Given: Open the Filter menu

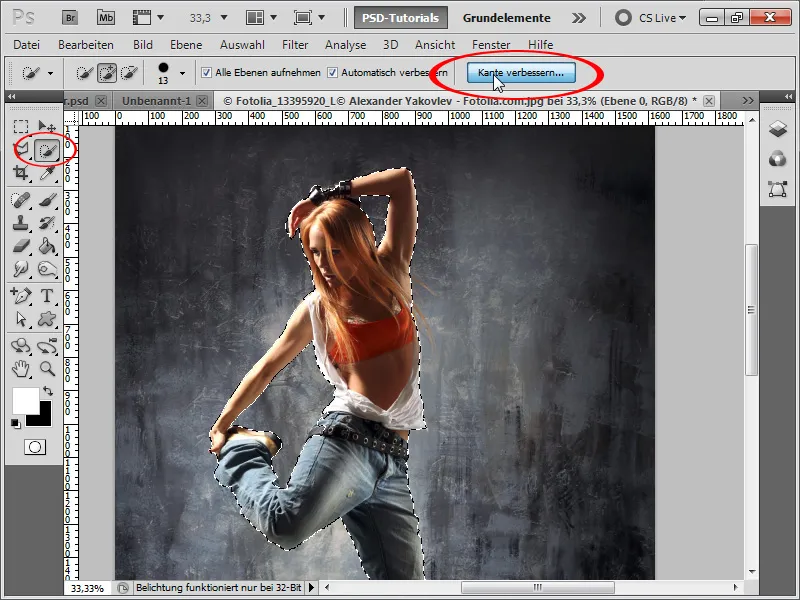Looking at the screenshot, I should 295,45.
